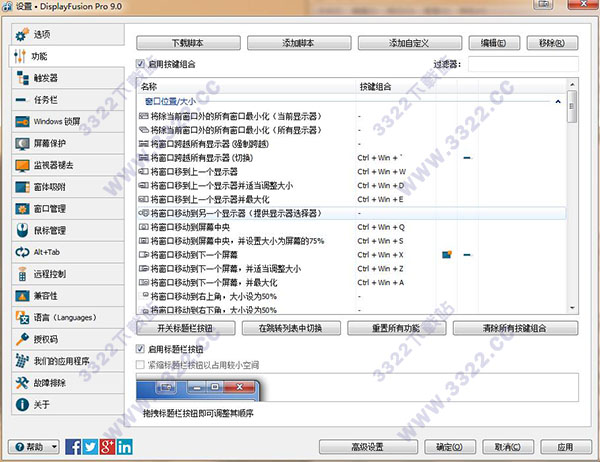Click titlebar button icon in 将窗口移动到下一个屏幕 row
Viewport: 600px width, 462px height.
[x=447, y=255]
